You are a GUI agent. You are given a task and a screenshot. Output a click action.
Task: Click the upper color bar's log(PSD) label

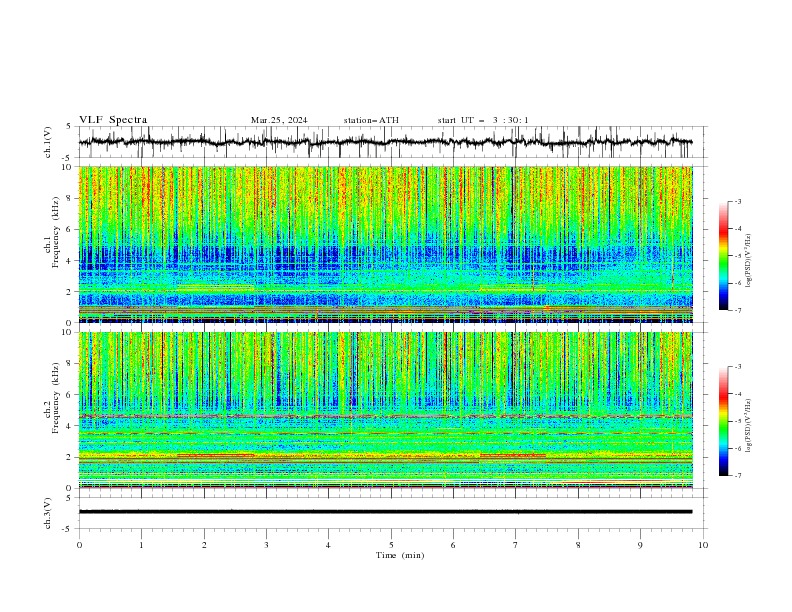pyautogui.click(x=748, y=261)
